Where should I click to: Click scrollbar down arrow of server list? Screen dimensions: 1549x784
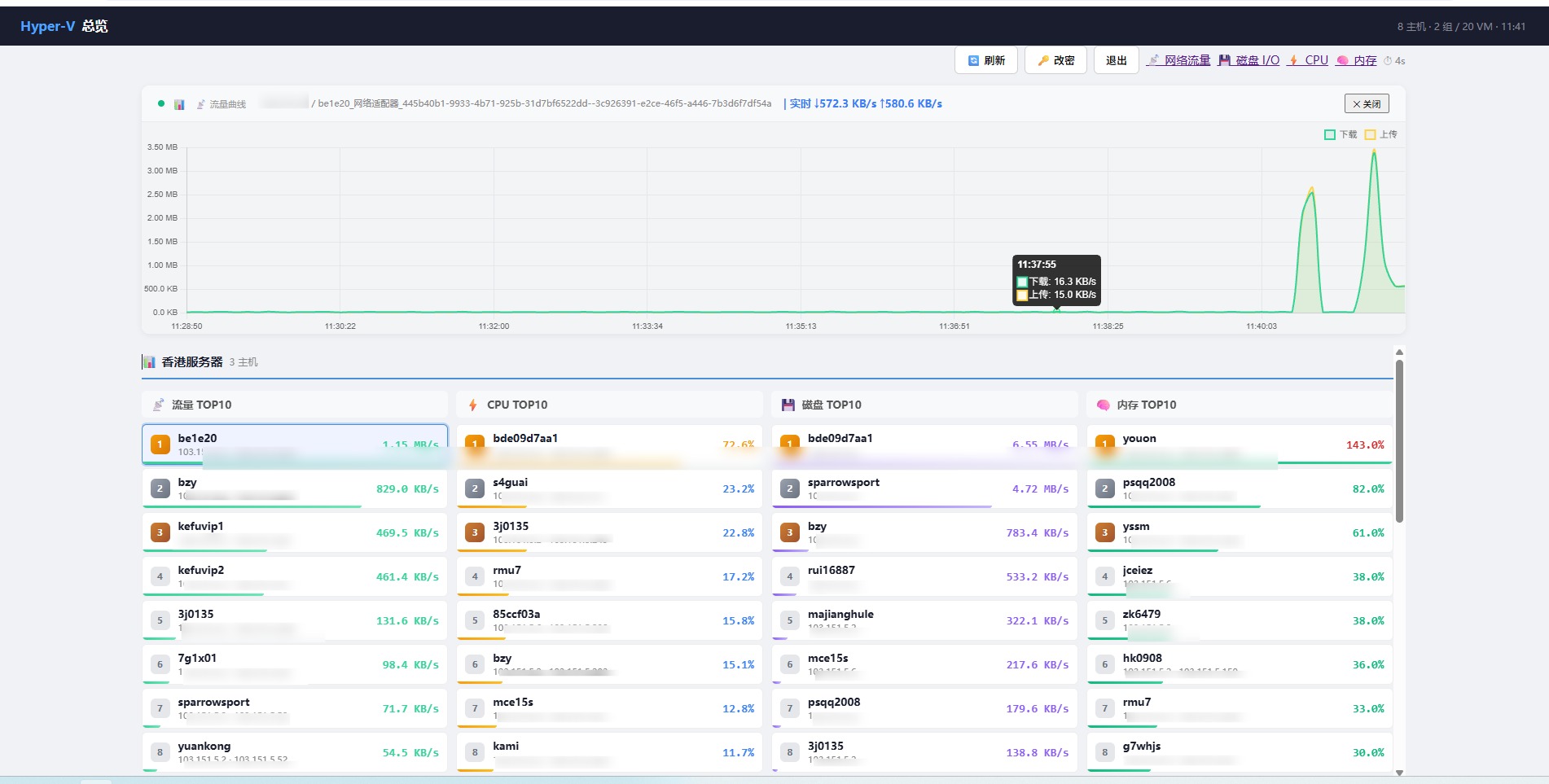point(1399,773)
